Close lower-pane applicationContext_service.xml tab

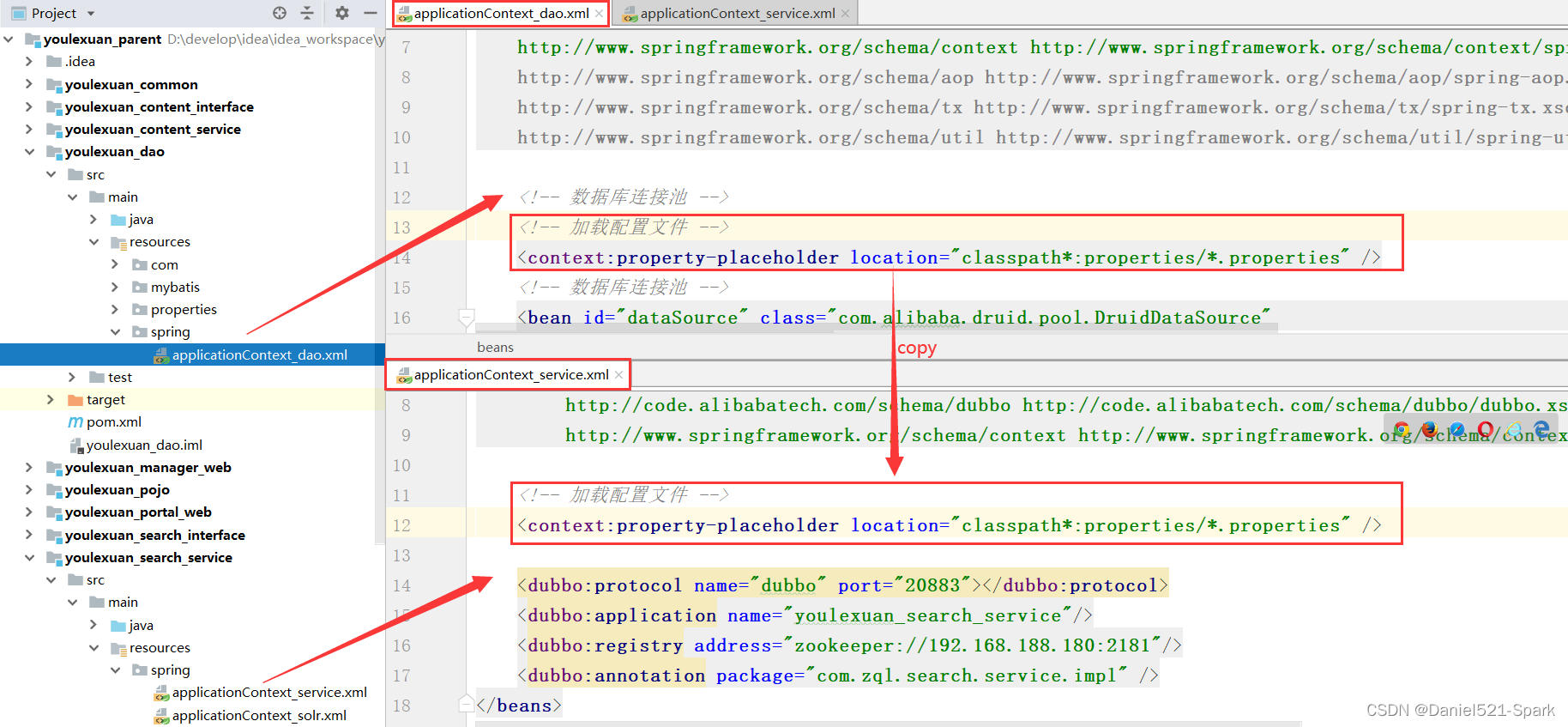[618, 375]
